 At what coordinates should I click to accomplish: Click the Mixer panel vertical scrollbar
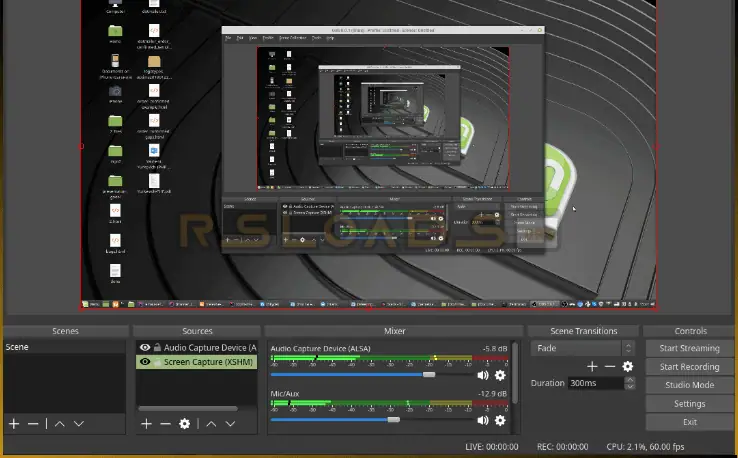click(x=515, y=372)
